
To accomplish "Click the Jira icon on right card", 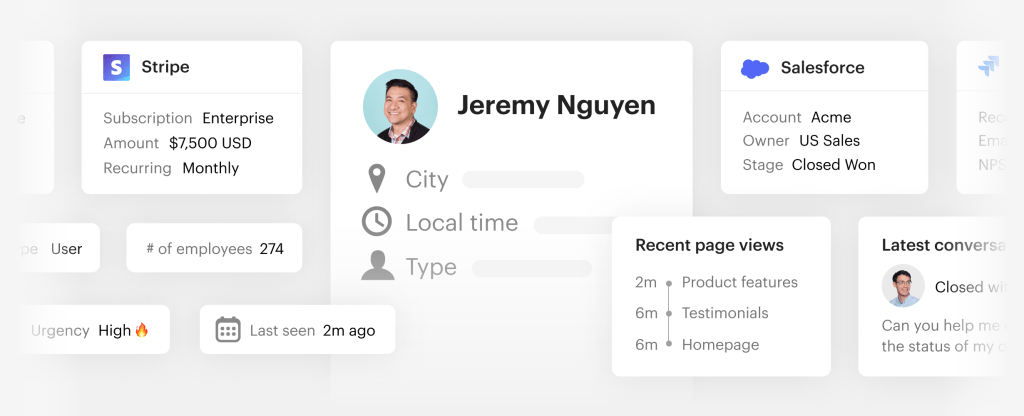I will (990, 67).
